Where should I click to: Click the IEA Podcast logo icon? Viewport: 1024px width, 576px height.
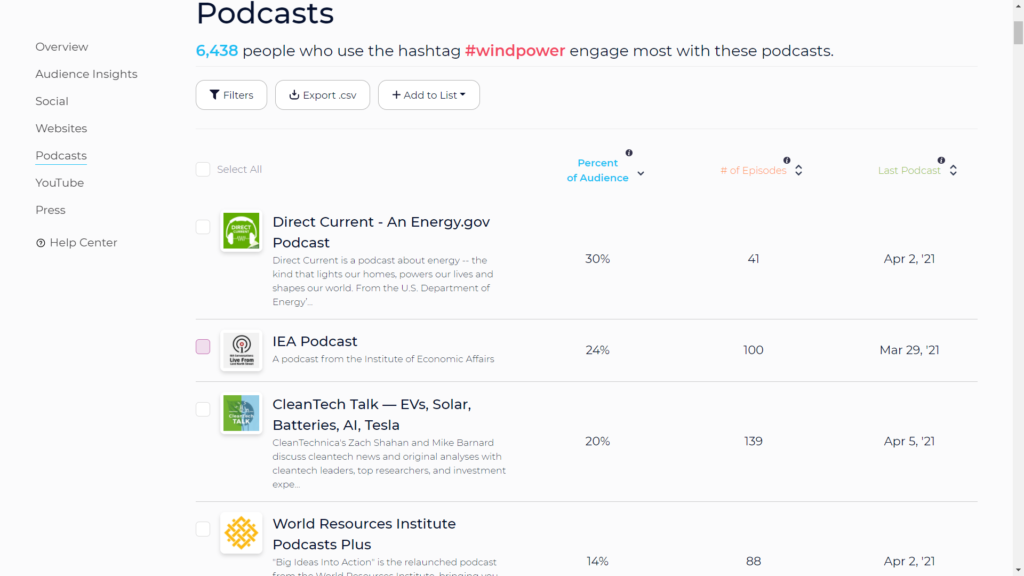click(241, 351)
